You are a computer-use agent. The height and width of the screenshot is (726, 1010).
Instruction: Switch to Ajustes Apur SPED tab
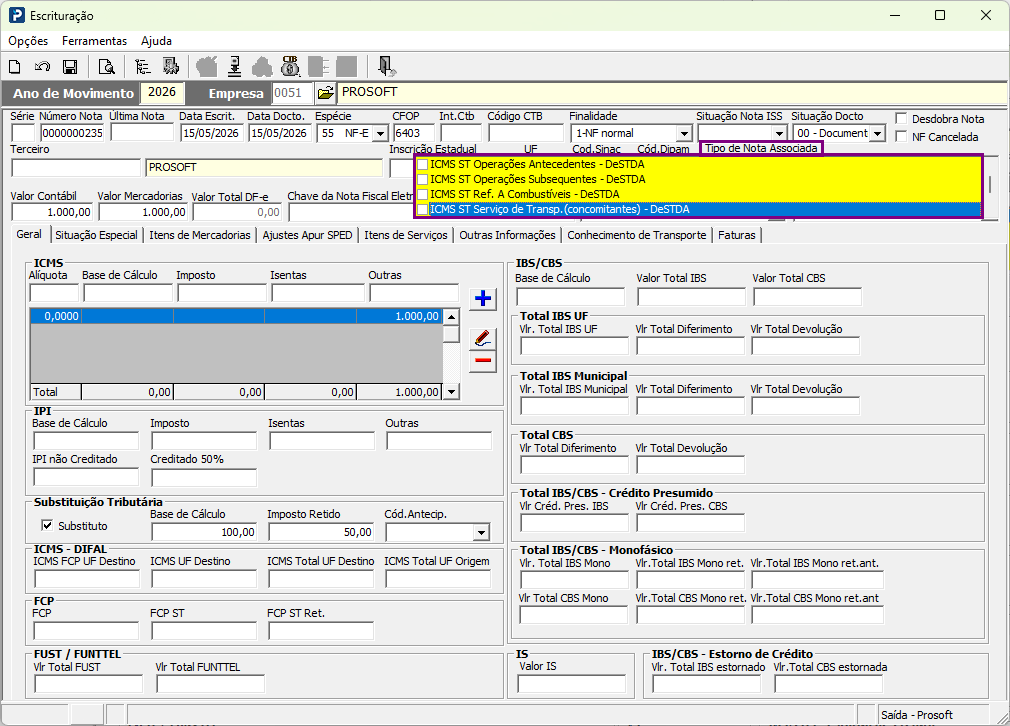[307, 235]
